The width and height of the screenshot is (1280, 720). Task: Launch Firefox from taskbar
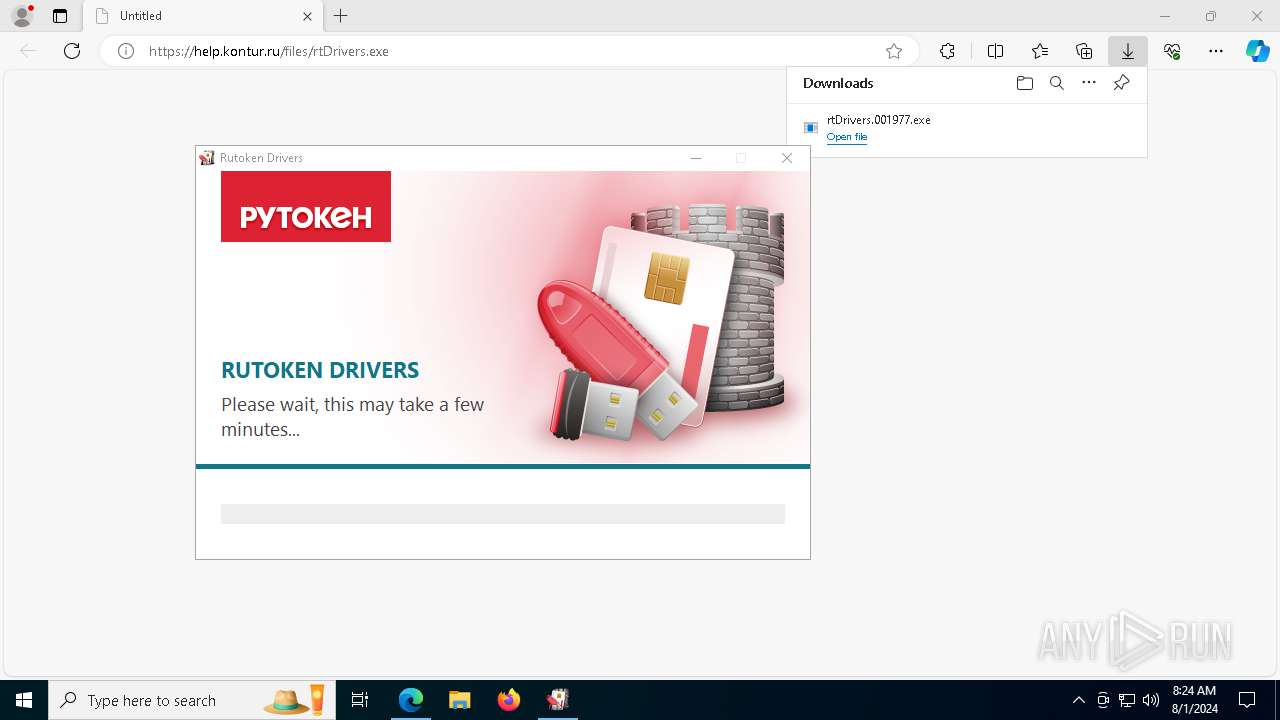(x=509, y=700)
